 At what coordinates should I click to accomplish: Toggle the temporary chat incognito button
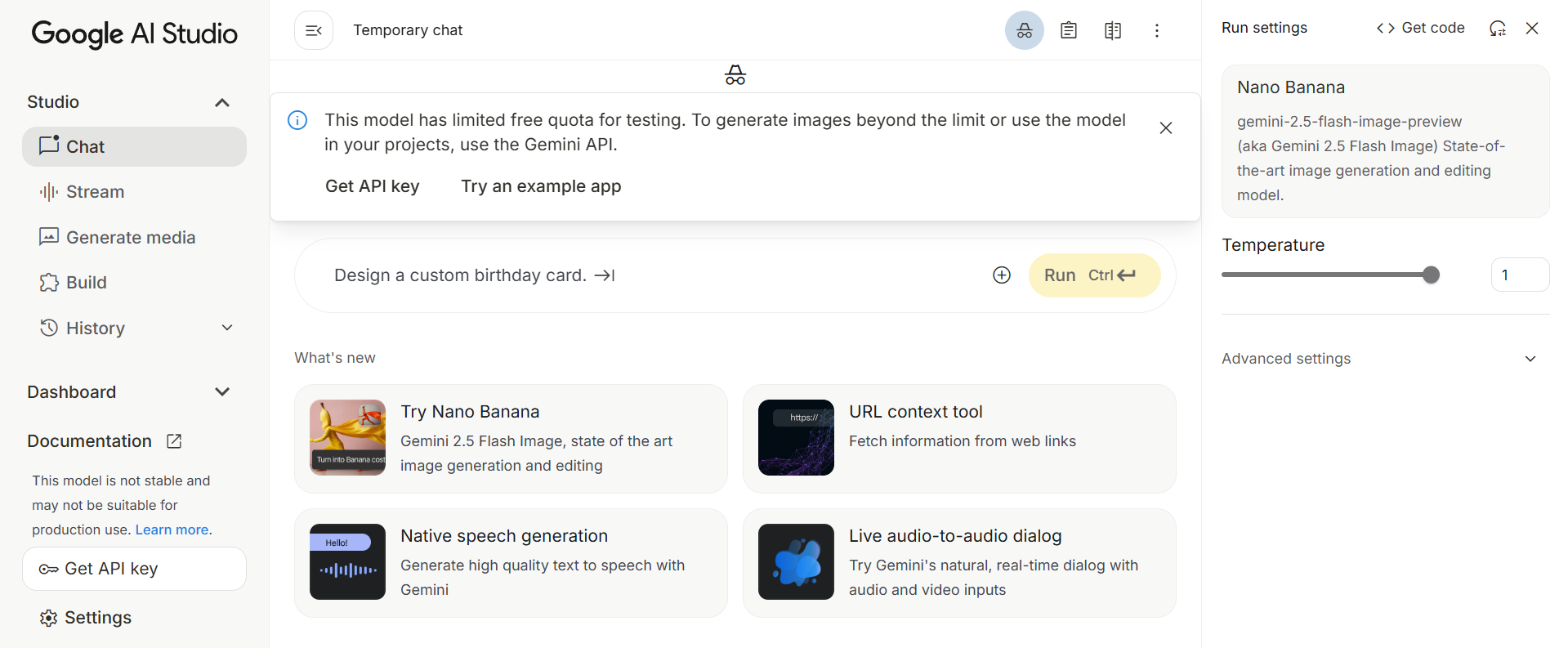(x=1025, y=30)
